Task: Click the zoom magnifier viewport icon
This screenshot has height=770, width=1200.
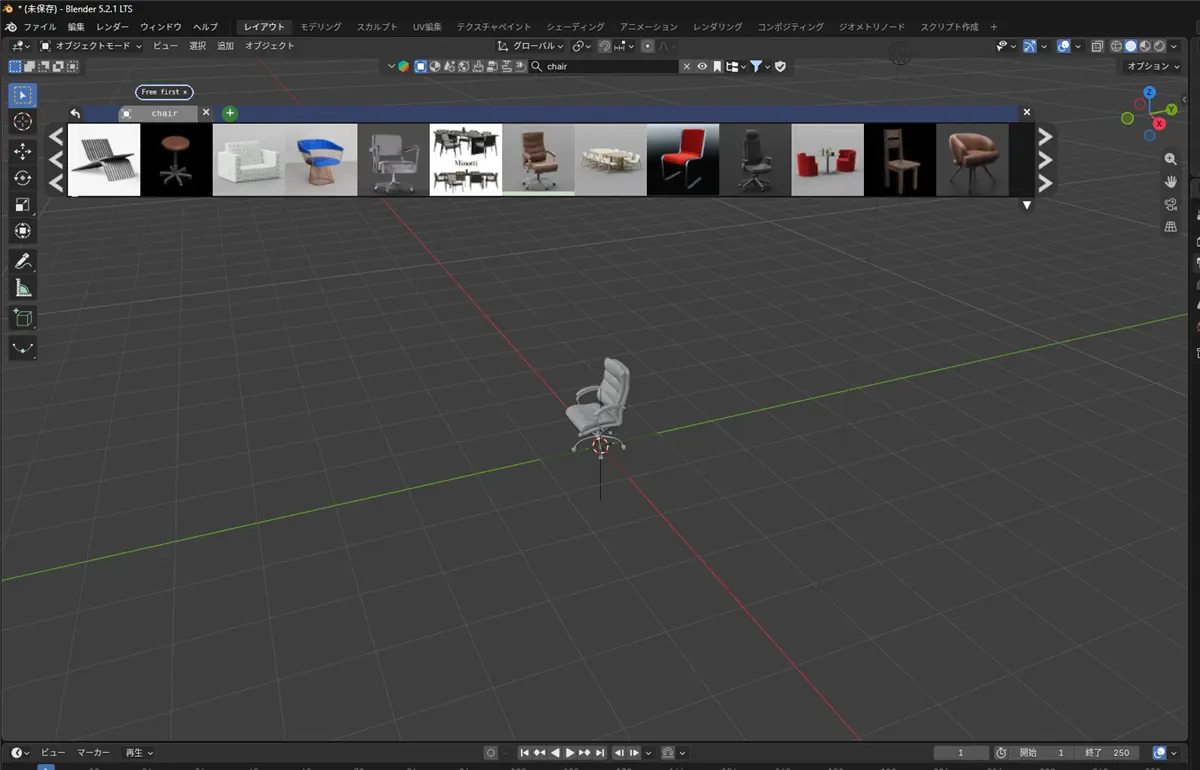Action: pyautogui.click(x=1171, y=159)
